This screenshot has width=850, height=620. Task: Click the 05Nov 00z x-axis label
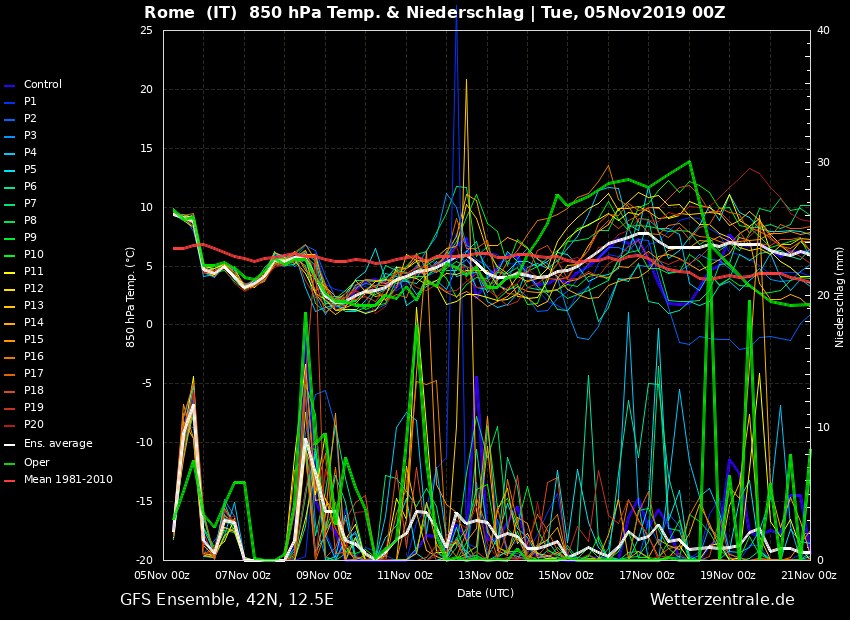pos(163,575)
